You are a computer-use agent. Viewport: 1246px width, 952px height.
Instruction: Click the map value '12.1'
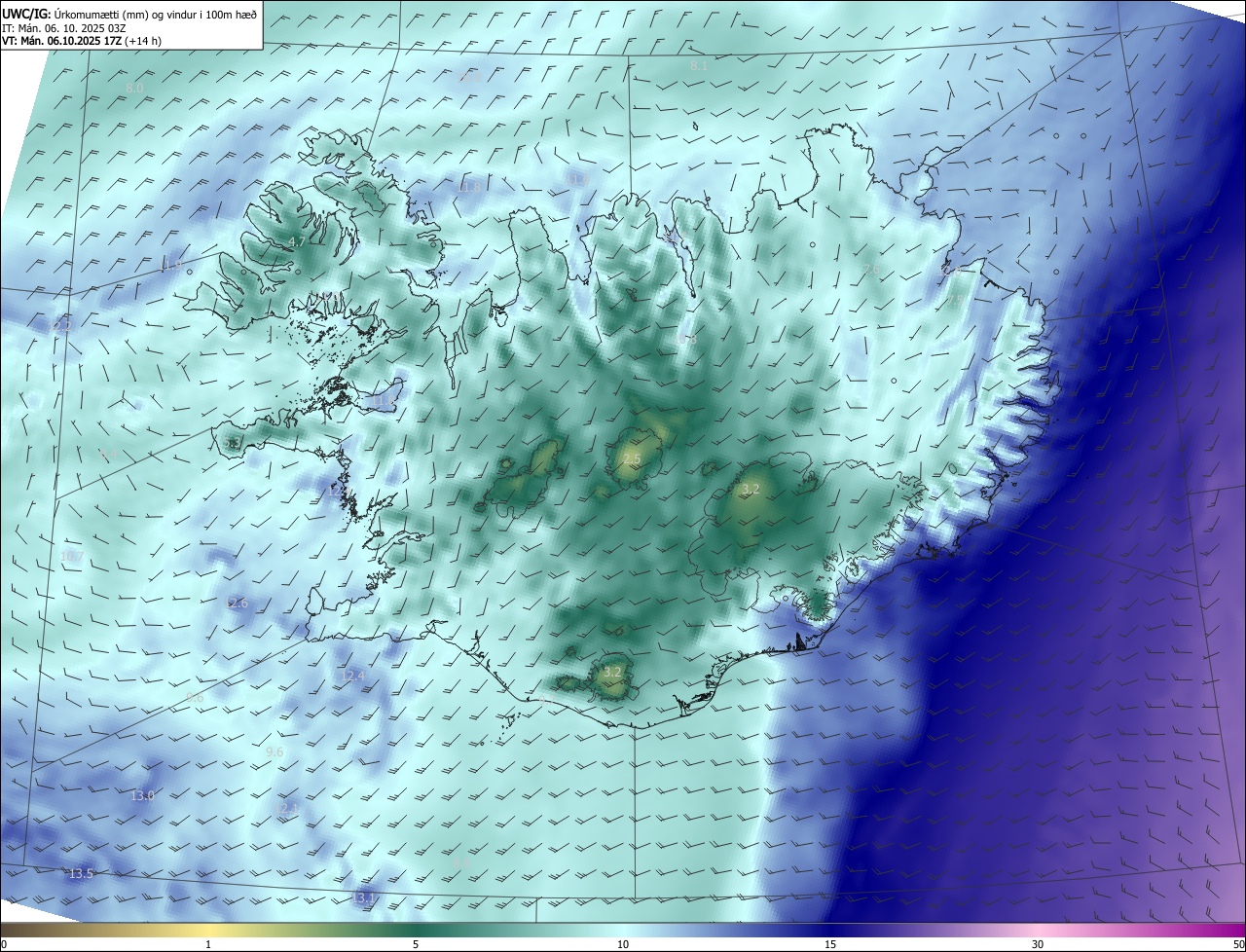(287, 808)
